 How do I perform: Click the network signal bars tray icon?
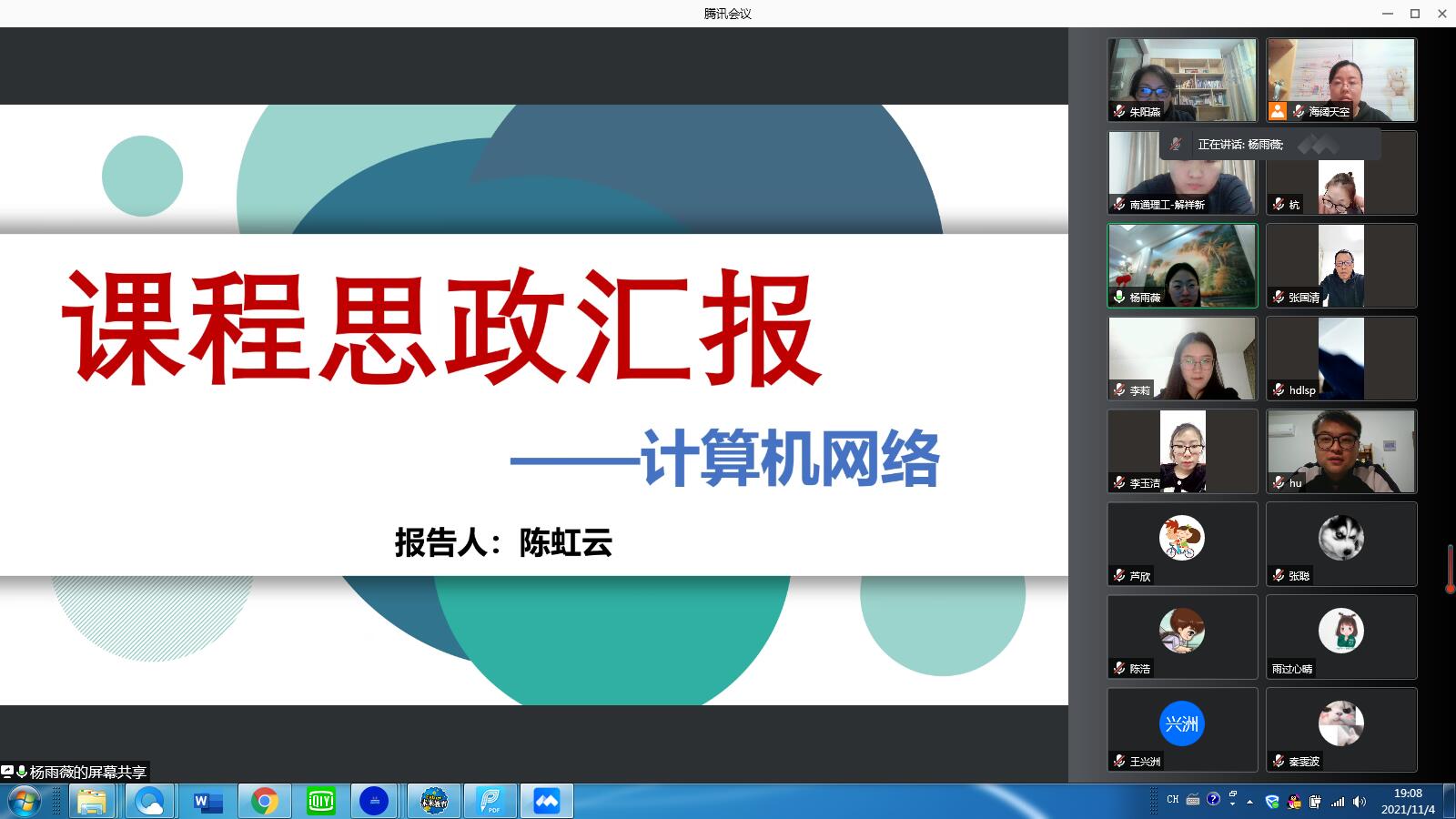[1338, 802]
